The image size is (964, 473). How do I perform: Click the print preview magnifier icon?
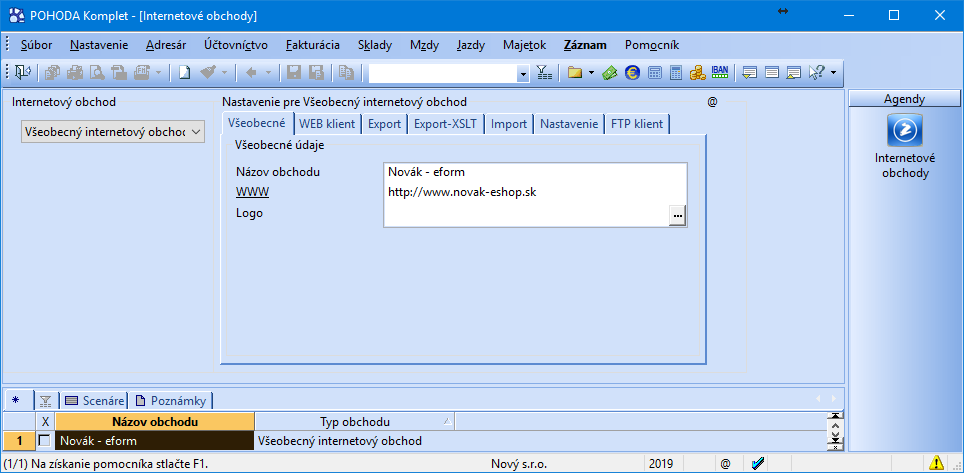coord(97,73)
